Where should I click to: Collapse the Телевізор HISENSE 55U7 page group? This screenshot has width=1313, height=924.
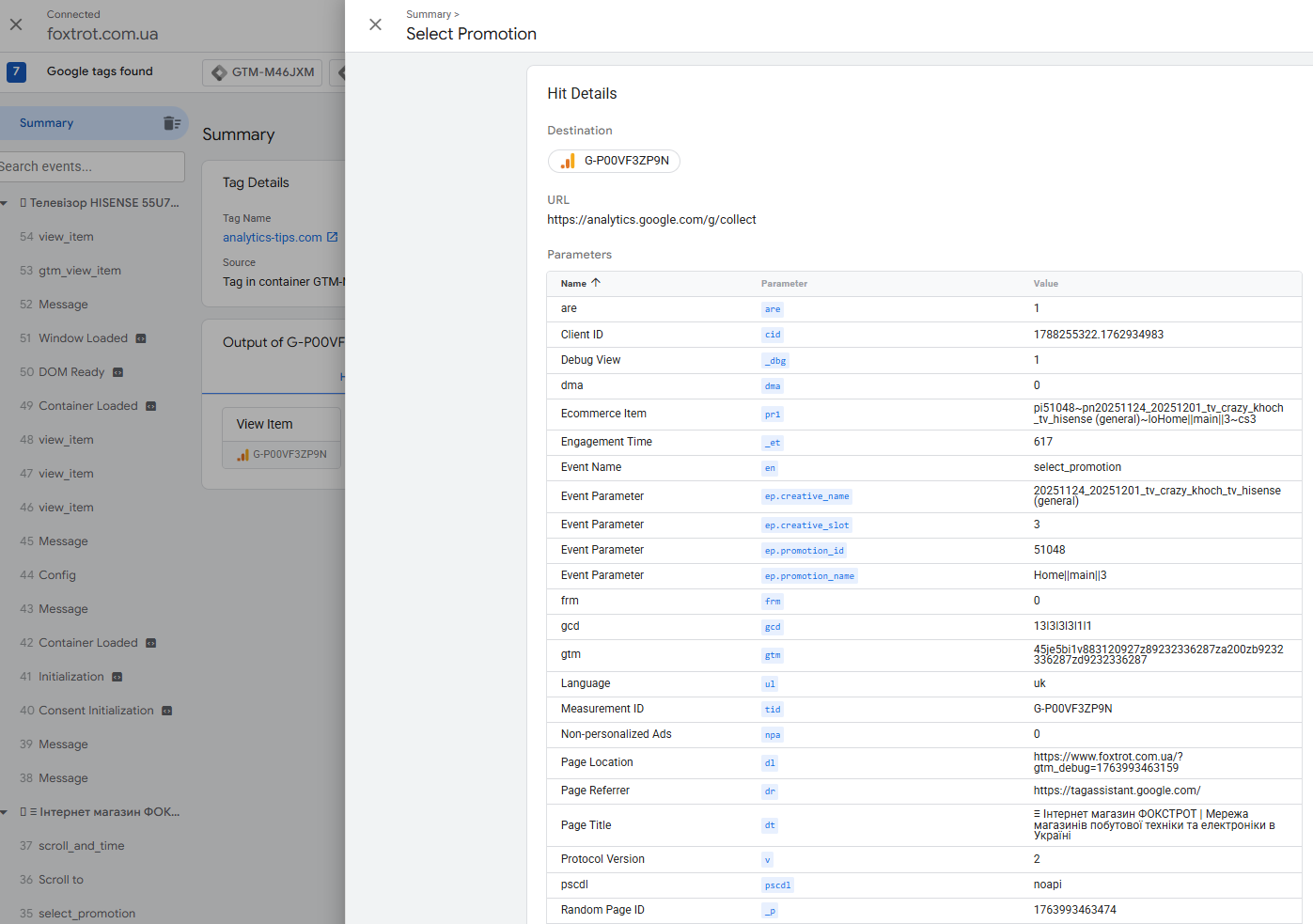(5, 203)
